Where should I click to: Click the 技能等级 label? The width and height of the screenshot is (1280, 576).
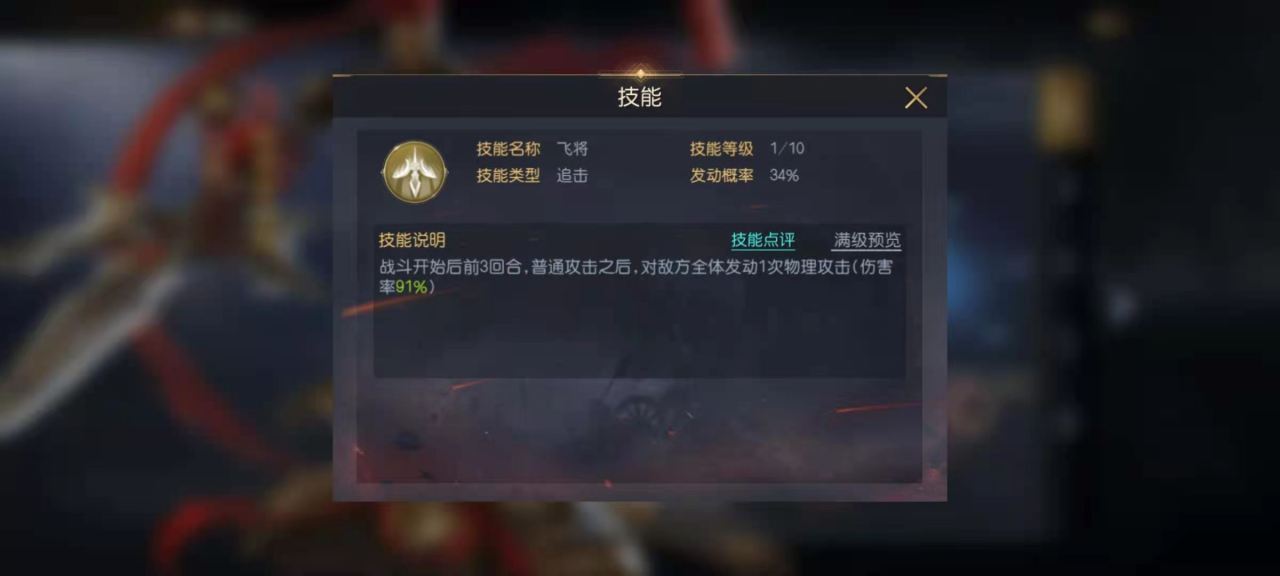pyautogui.click(x=722, y=149)
